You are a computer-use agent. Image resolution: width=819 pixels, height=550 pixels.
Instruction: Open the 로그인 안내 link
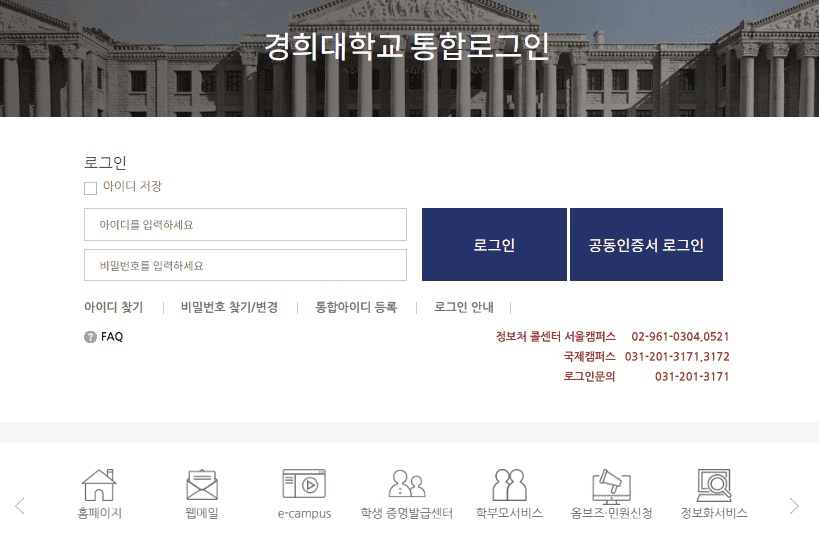pos(464,307)
